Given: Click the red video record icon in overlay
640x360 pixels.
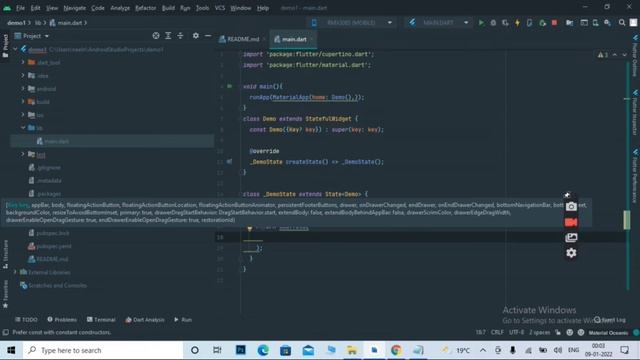Looking at the screenshot, I should (x=571, y=222).
